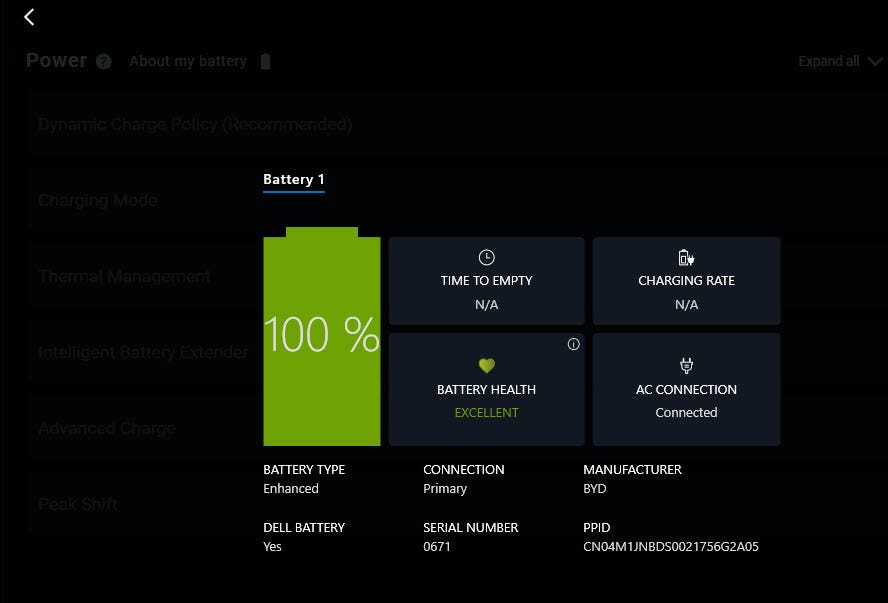Open the Battery Health info icon
Screen dimensions: 888x603
tap(573, 344)
